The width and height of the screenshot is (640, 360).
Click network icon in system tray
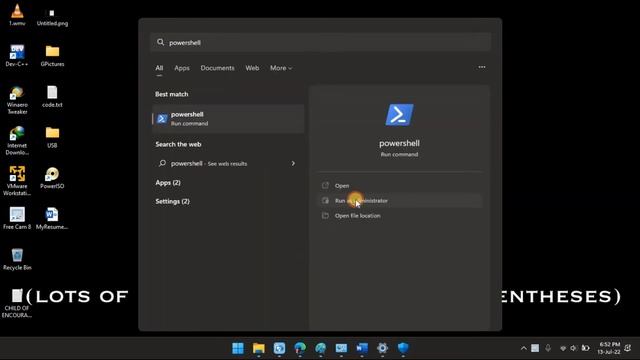click(x=563, y=348)
